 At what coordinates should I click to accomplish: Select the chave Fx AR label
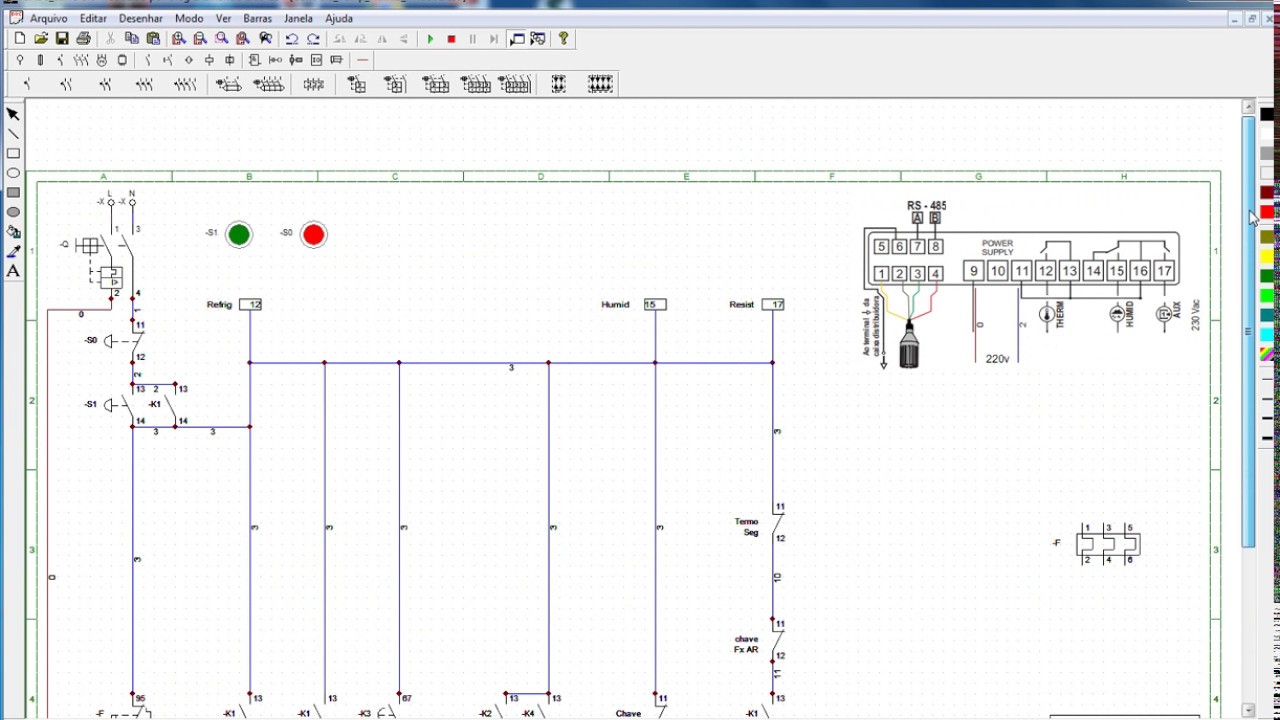(746, 644)
